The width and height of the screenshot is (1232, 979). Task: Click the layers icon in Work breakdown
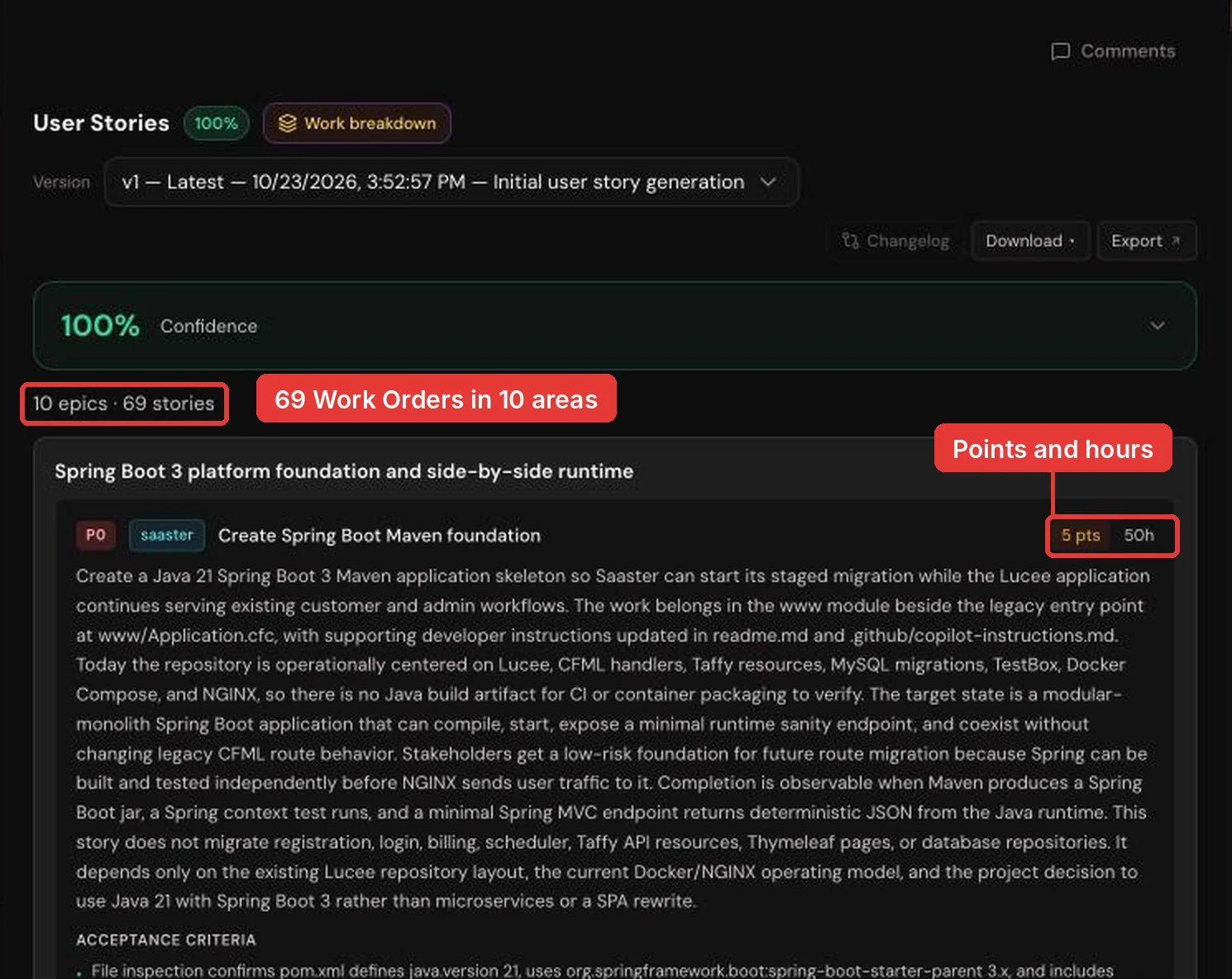[x=287, y=123]
